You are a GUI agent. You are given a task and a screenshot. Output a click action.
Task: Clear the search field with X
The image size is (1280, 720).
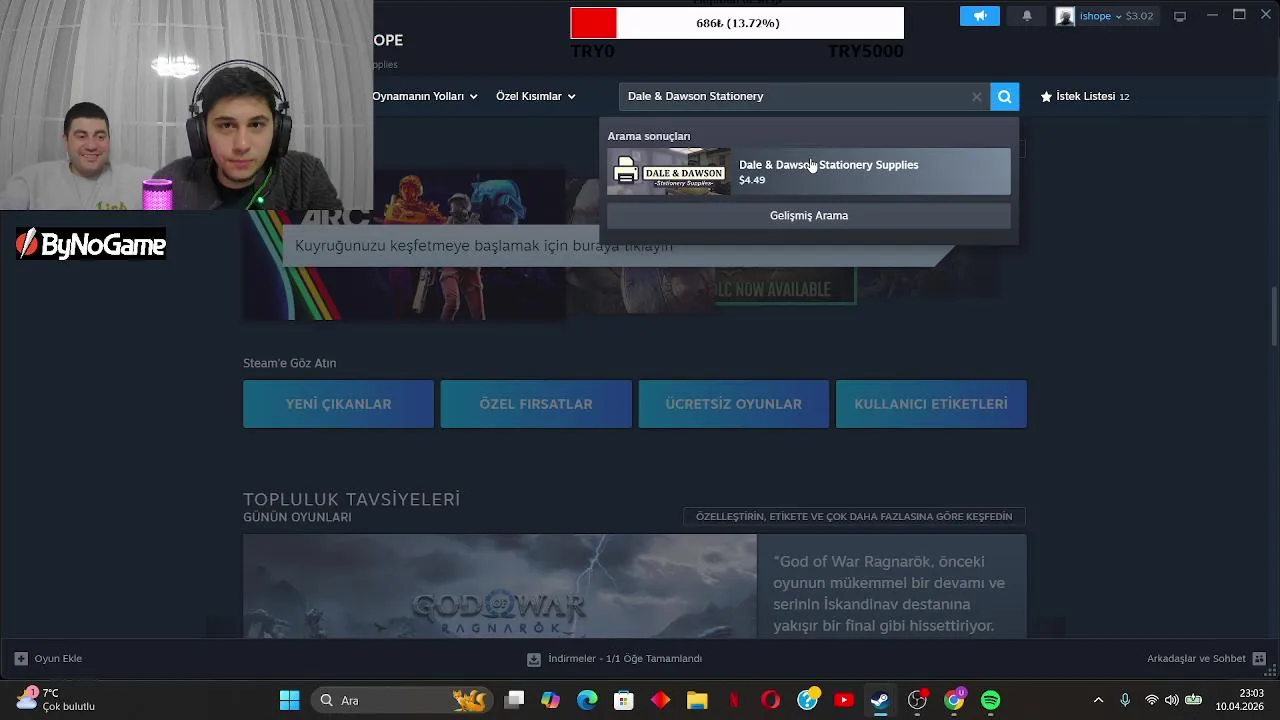[x=976, y=96]
